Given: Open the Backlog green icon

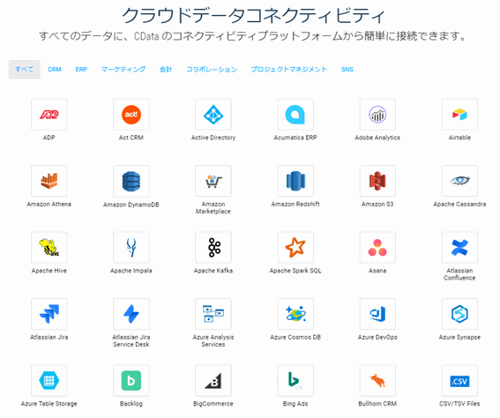Looking at the screenshot, I should [131, 381].
